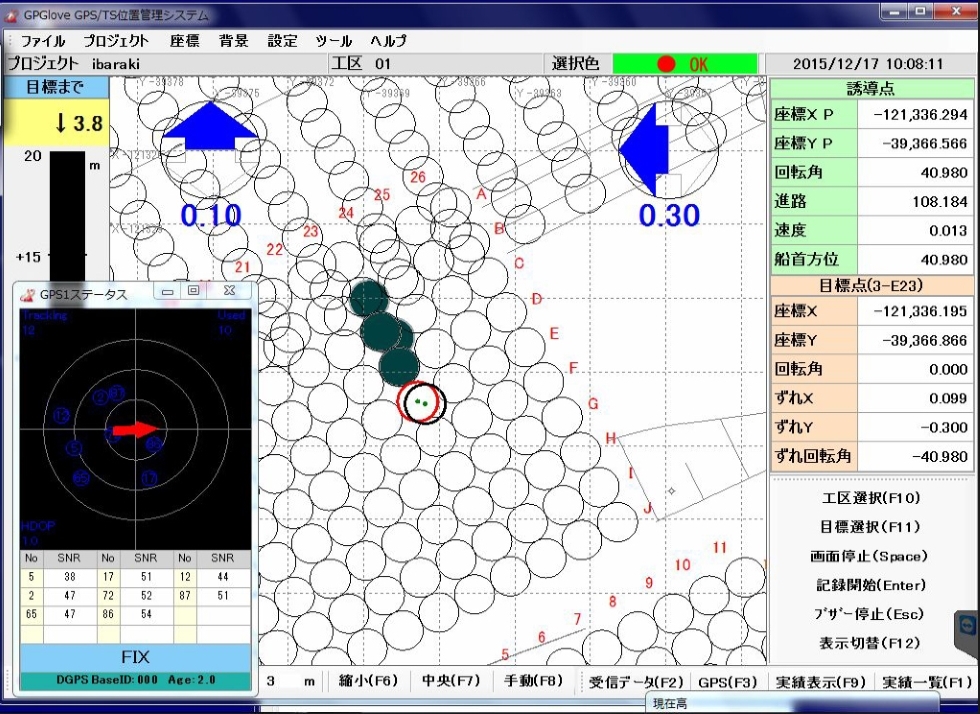Click 受信データ(F2) button

[x=636, y=682]
